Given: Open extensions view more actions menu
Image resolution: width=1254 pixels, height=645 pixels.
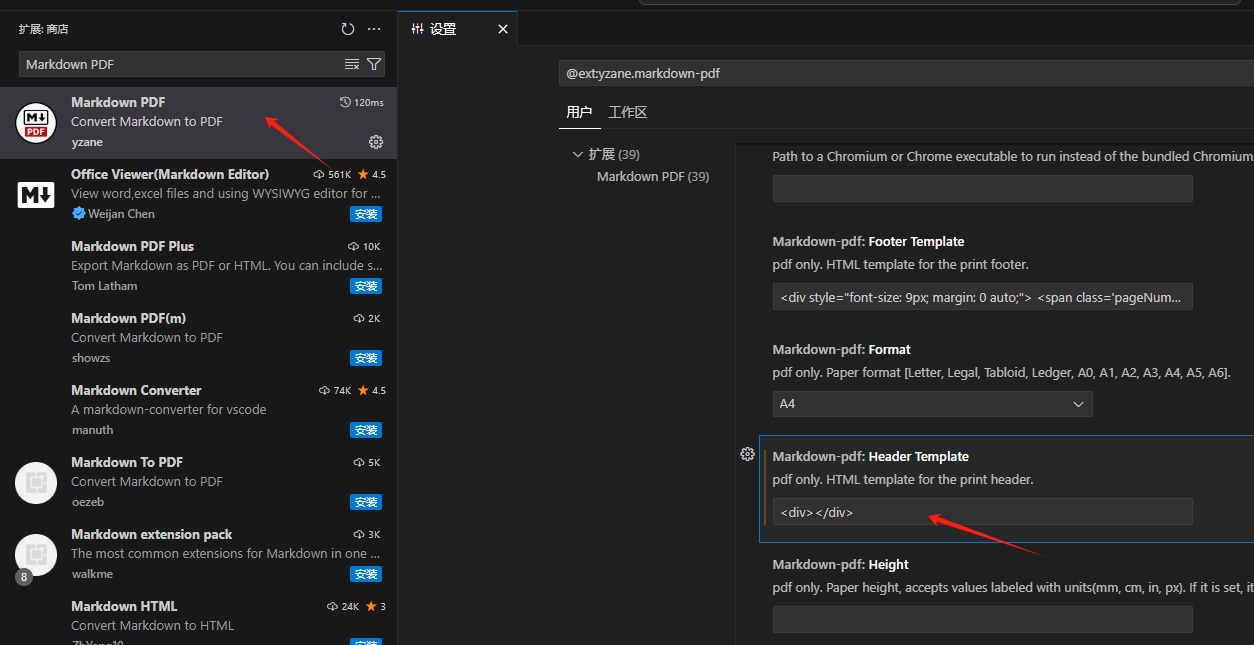Looking at the screenshot, I should coord(374,29).
